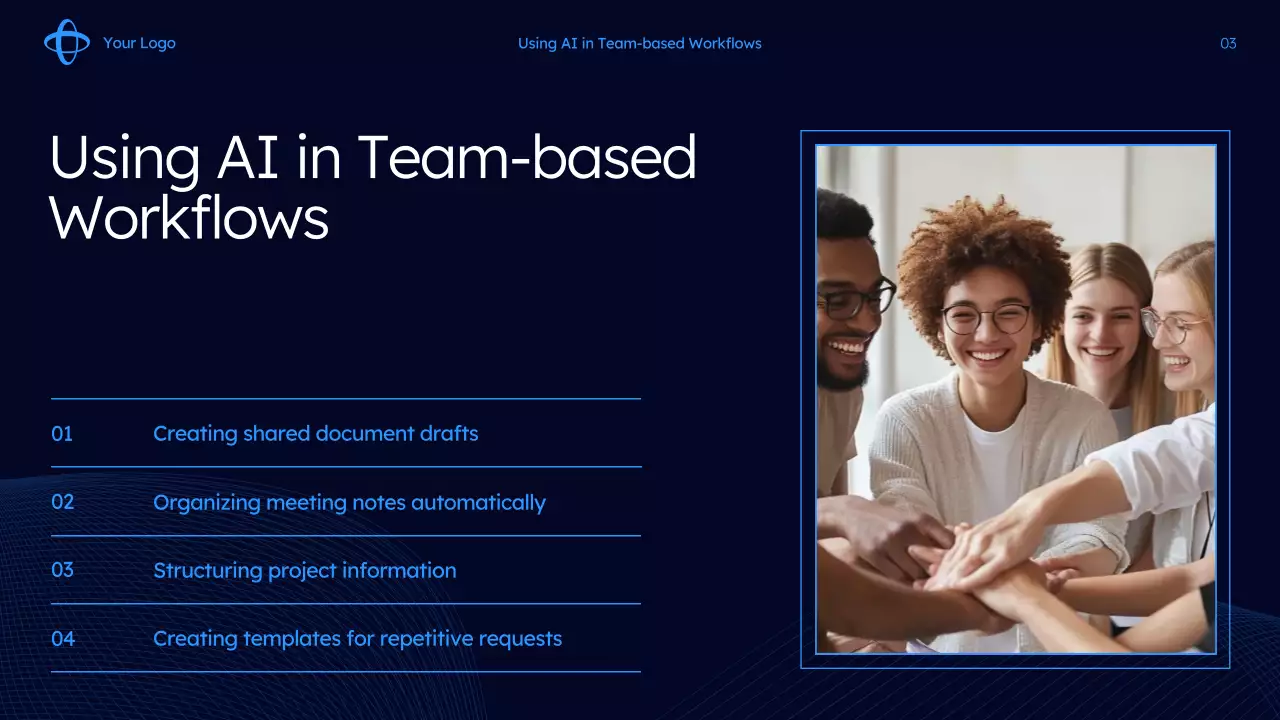Click the divider line above item 01
Screen dimensions: 1280x720
(x=345, y=399)
